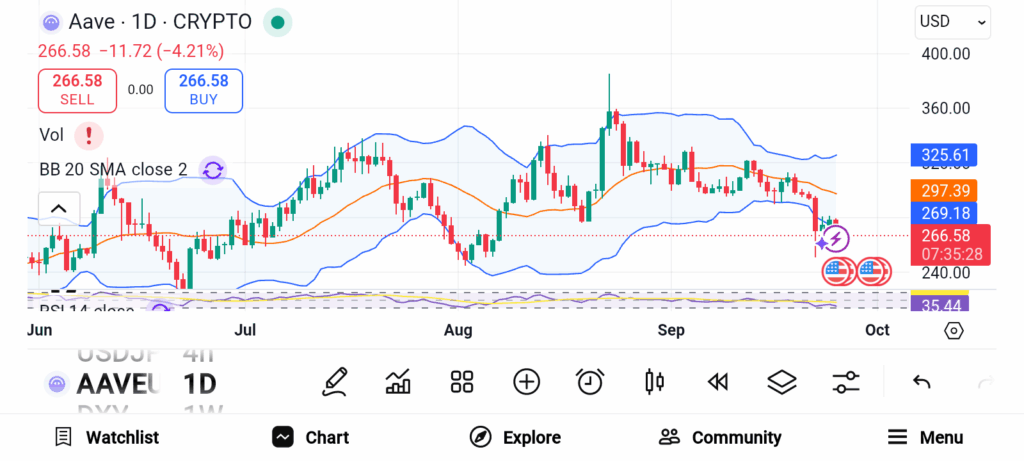The width and height of the screenshot is (1024, 461).
Task: Switch to the Watchlist tab
Action: 106,437
